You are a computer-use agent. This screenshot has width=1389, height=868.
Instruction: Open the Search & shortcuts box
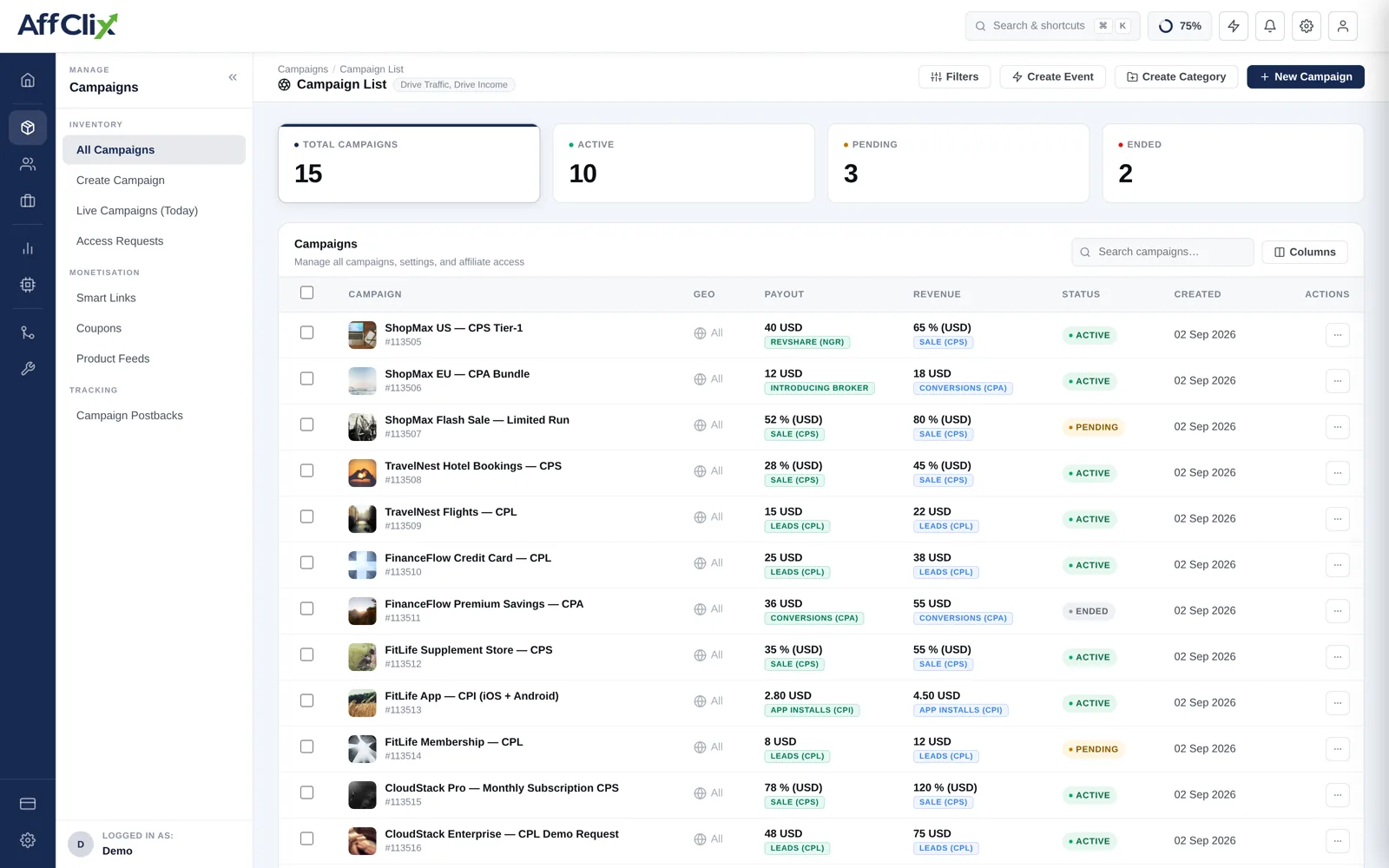(1052, 26)
